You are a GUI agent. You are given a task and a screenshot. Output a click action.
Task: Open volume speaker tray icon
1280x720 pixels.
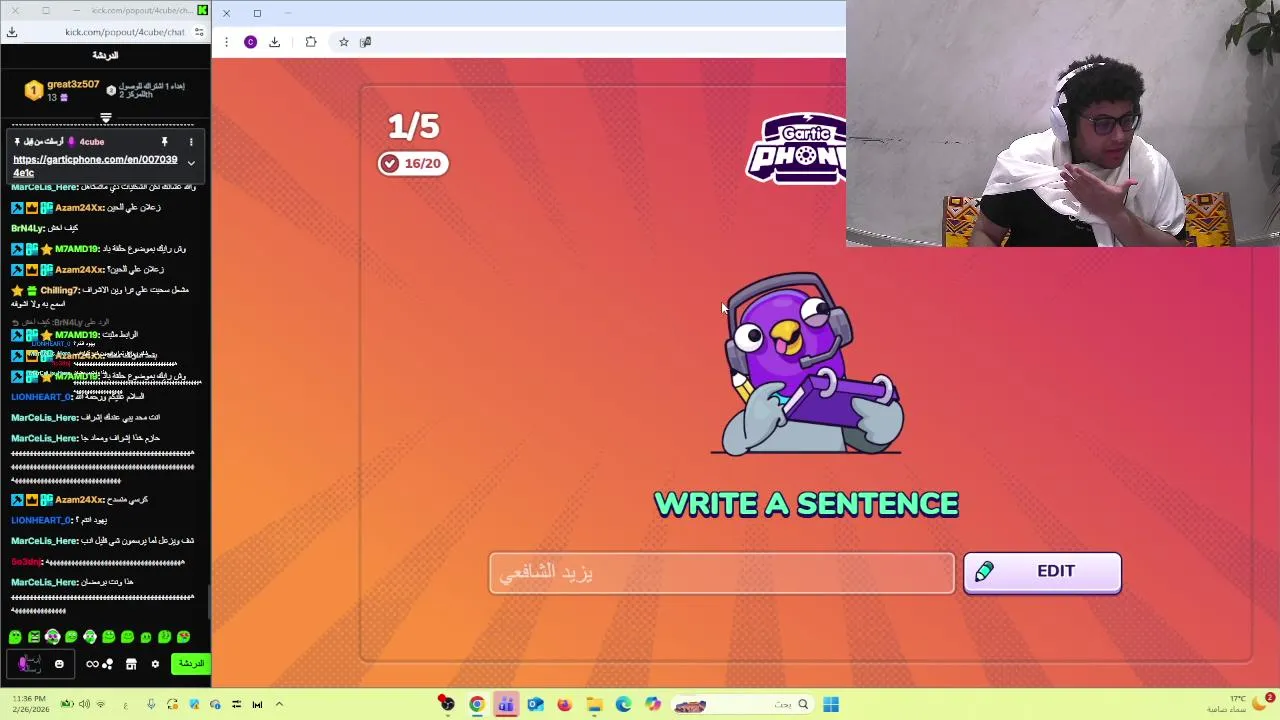pyautogui.click(x=84, y=705)
